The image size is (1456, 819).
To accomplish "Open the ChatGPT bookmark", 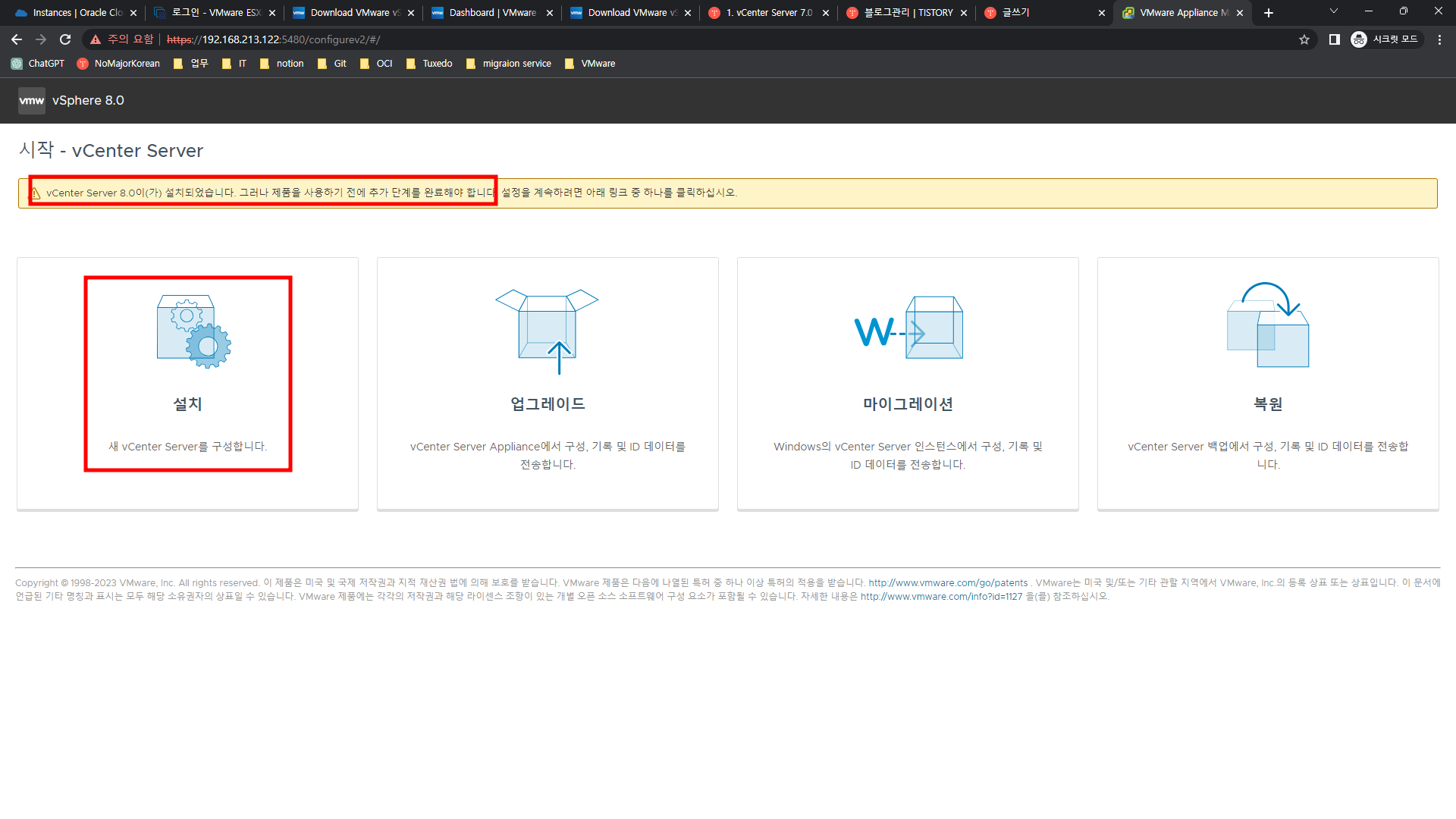I will pyautogui.click(x=38, y=64).
